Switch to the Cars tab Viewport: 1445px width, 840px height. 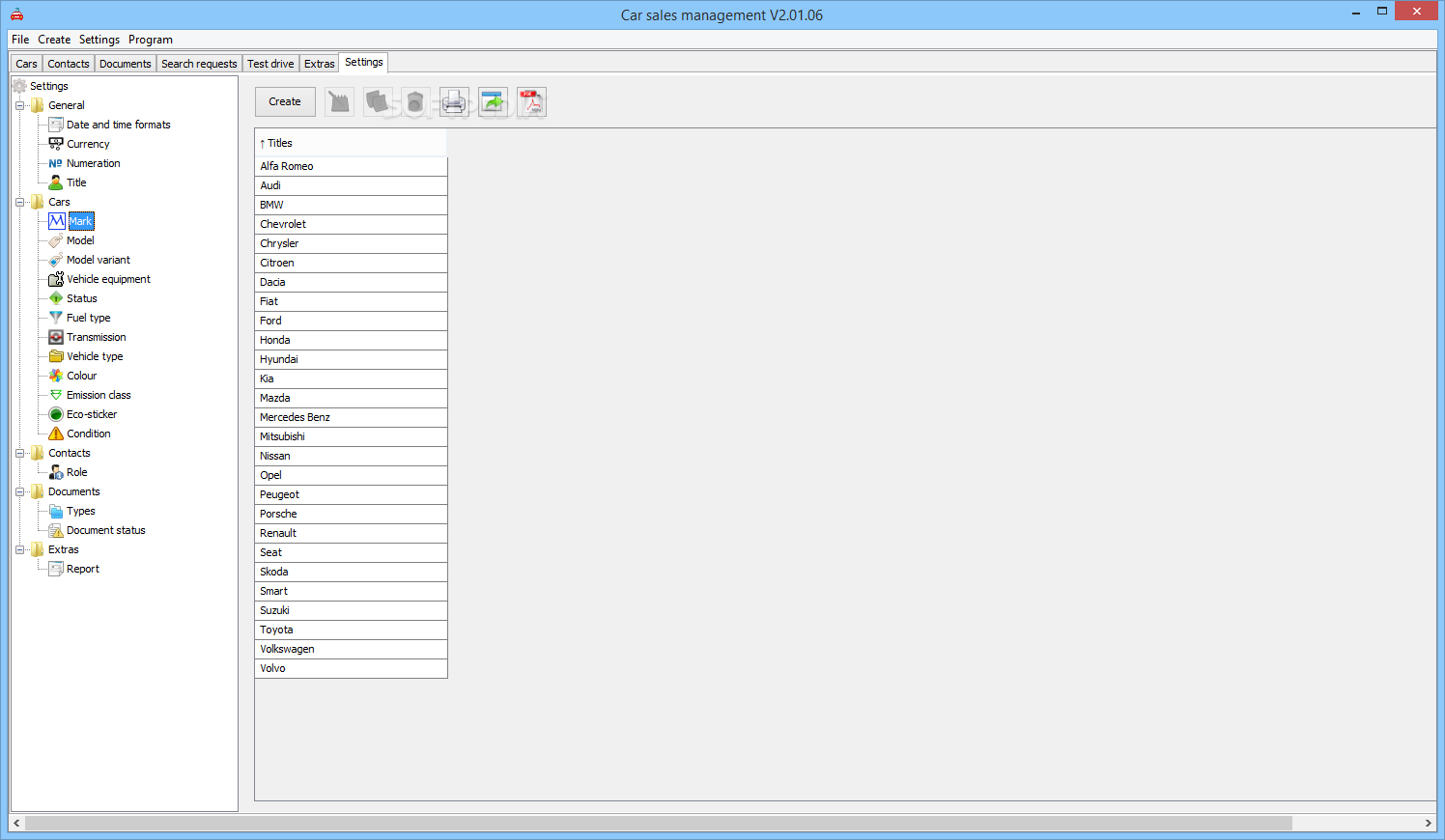click(x=26, y=64)
